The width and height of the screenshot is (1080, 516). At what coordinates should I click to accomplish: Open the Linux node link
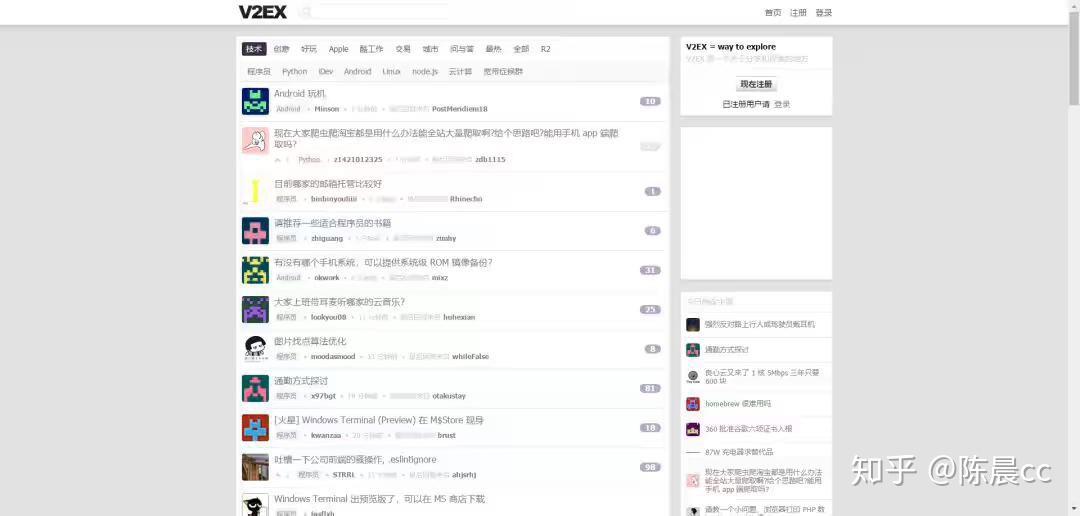pyautogui.click(x=391, y=72)
